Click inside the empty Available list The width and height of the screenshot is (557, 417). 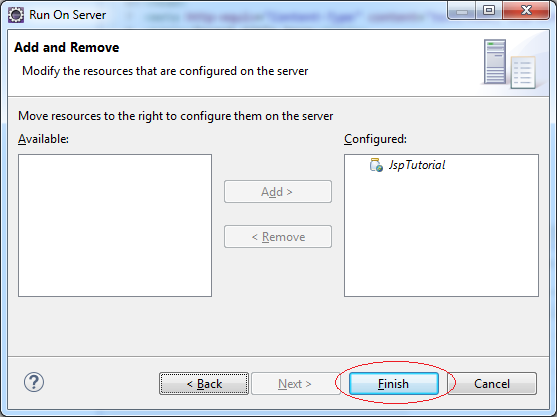coord(115,225)
